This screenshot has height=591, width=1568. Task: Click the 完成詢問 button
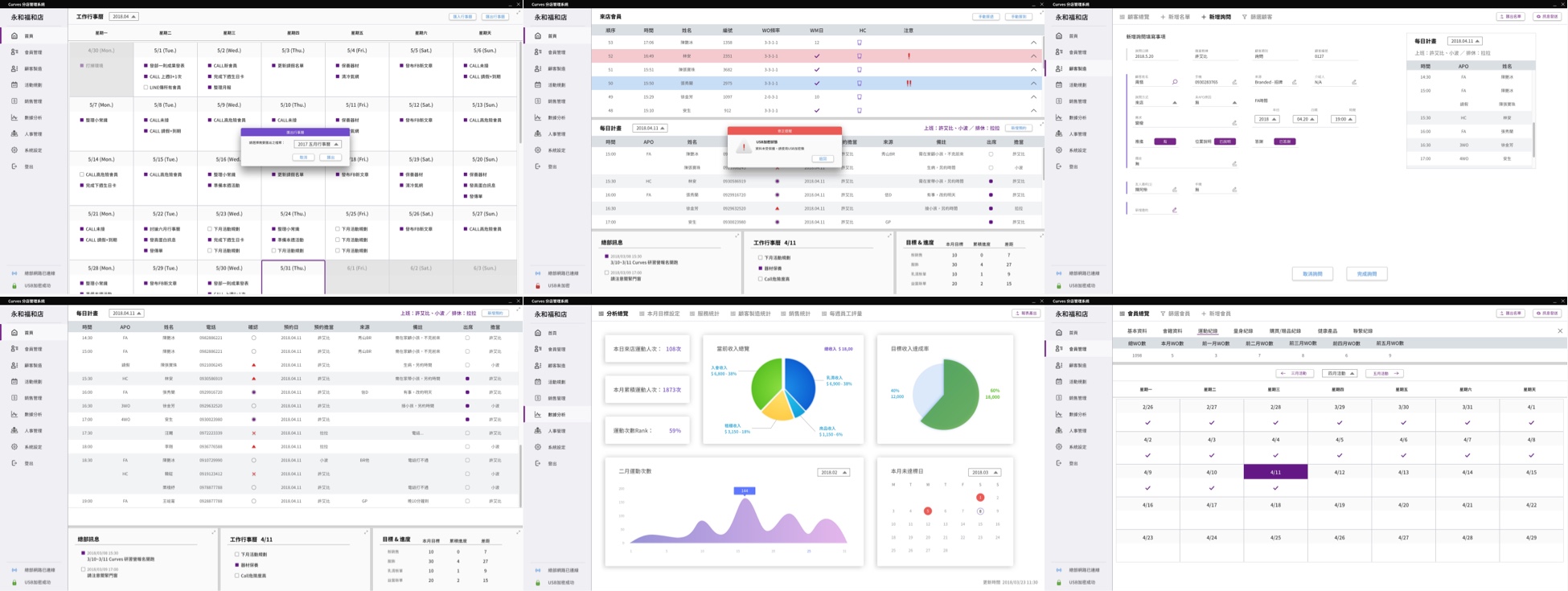1366,274
